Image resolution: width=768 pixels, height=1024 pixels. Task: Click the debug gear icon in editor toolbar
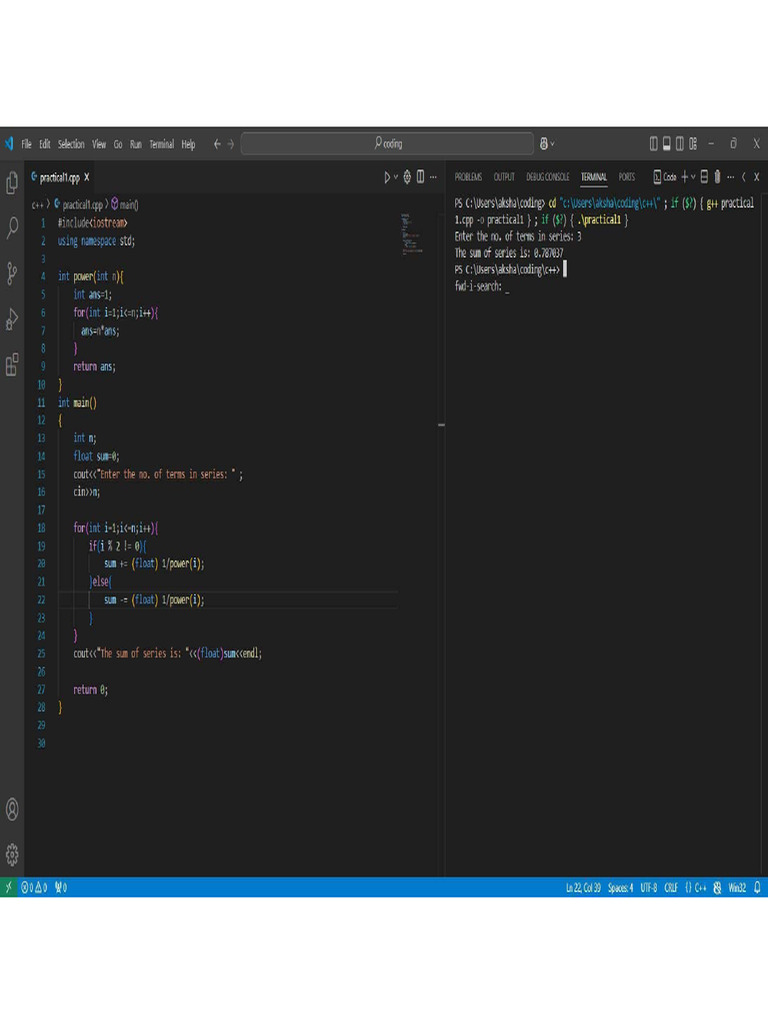coord(407,177)
